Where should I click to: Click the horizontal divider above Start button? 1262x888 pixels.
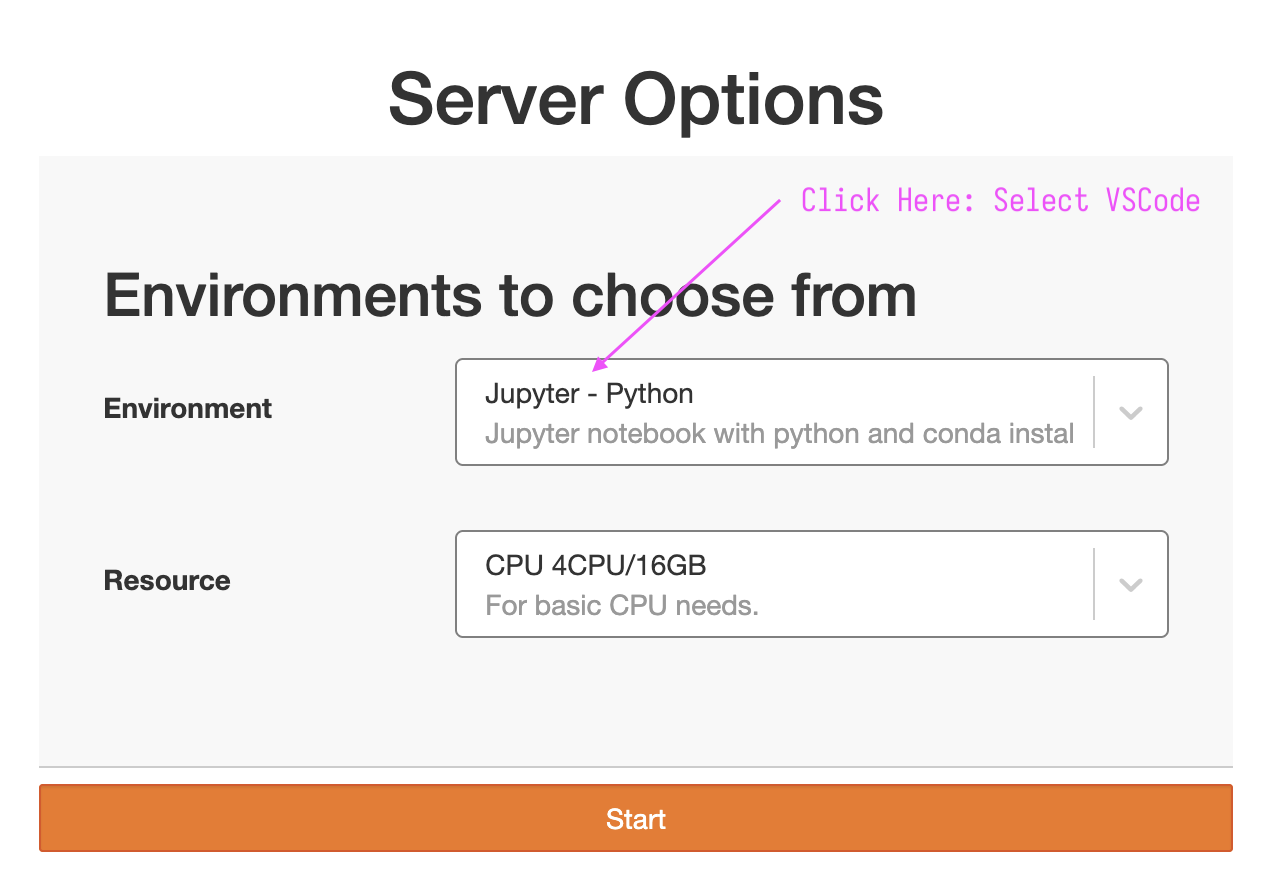(x=635, y=767)
